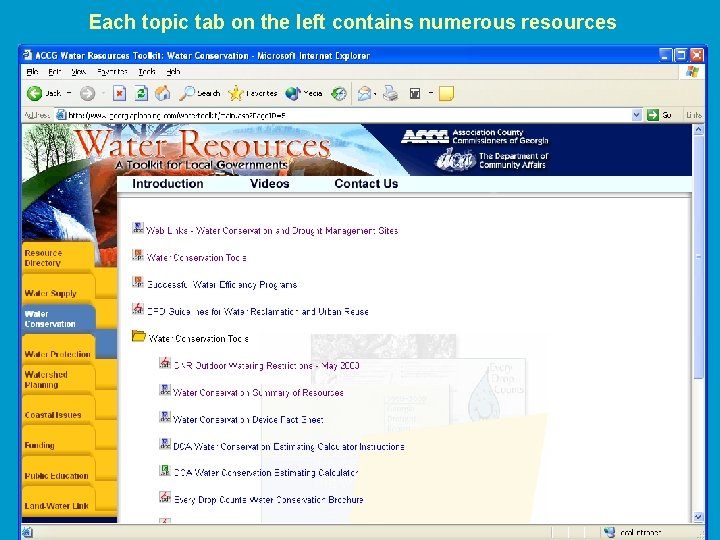Click the scroll up arrow of page scrollbar

point(698,130)
